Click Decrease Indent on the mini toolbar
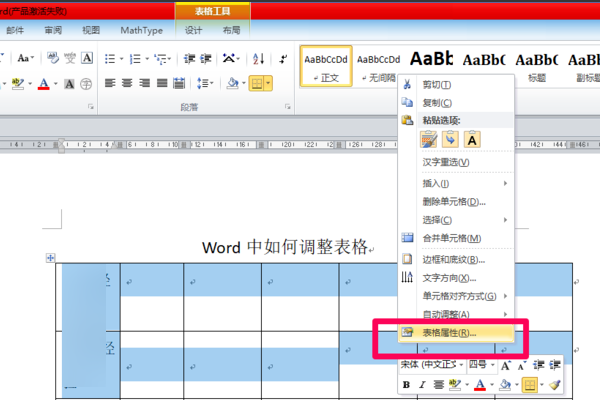600x400 pixels. coord(538,365)
